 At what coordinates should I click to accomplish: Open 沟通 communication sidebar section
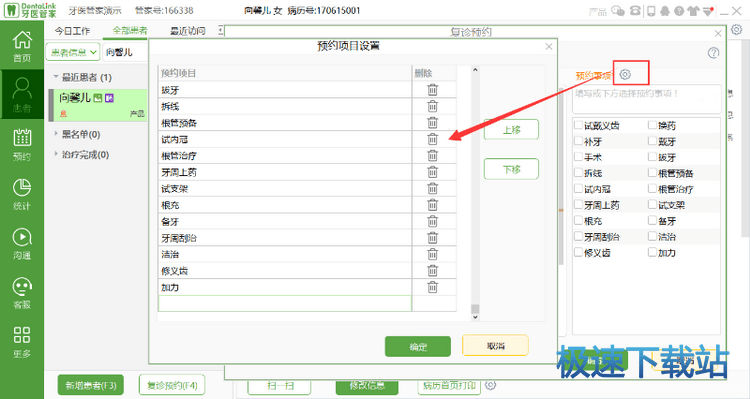[22, 243]
